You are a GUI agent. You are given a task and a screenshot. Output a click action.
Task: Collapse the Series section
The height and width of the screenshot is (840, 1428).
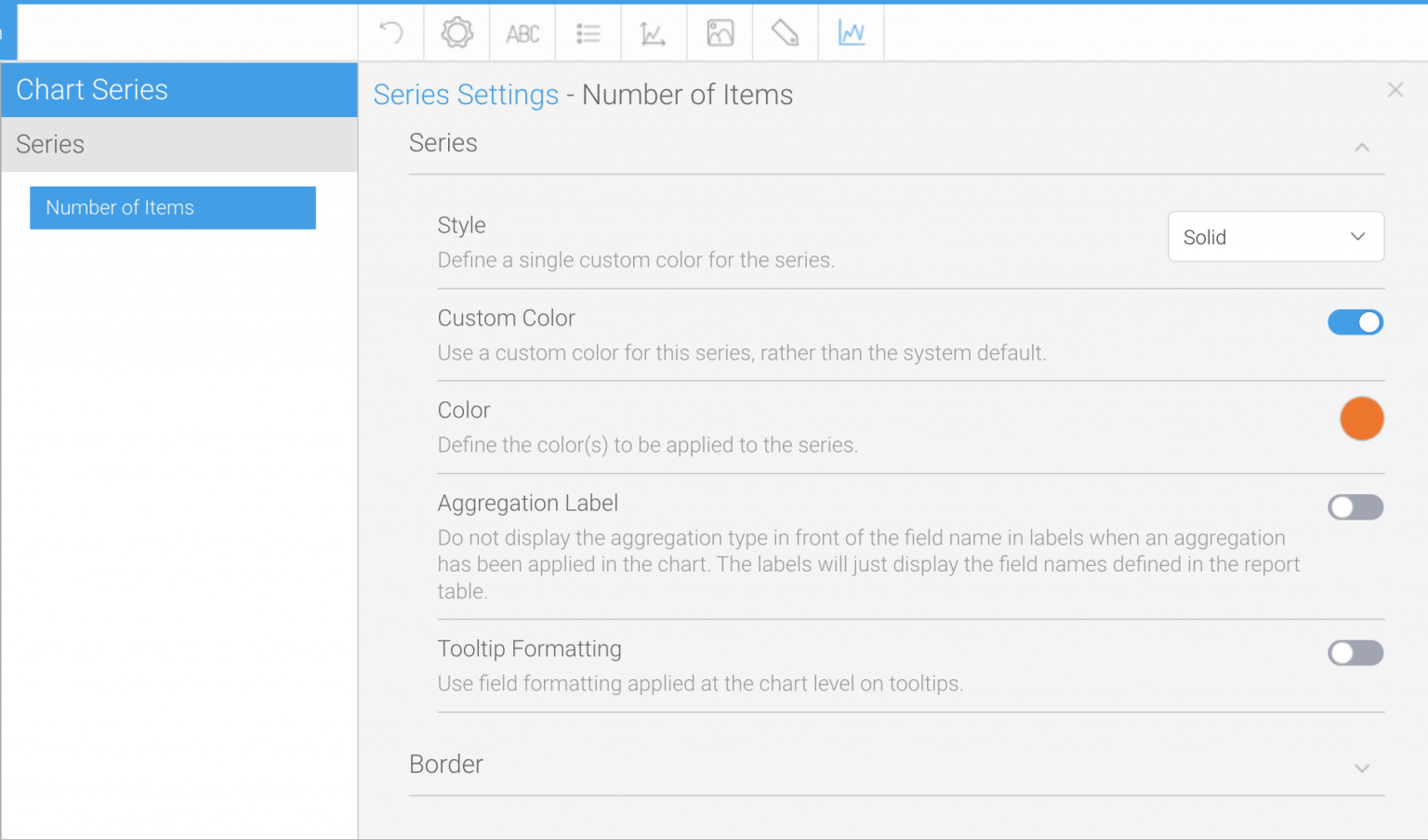[x=1361, y=147]
